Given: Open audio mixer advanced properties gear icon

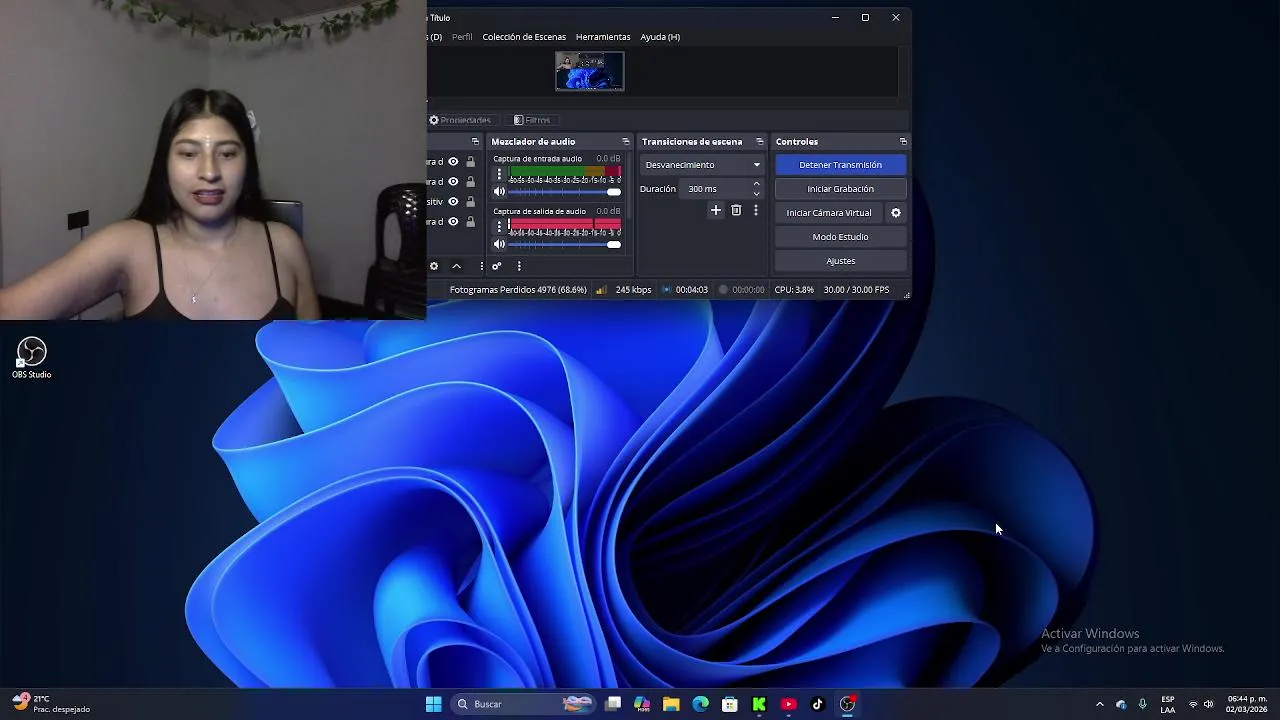Looking at the screenshot, I should point(496,266).
